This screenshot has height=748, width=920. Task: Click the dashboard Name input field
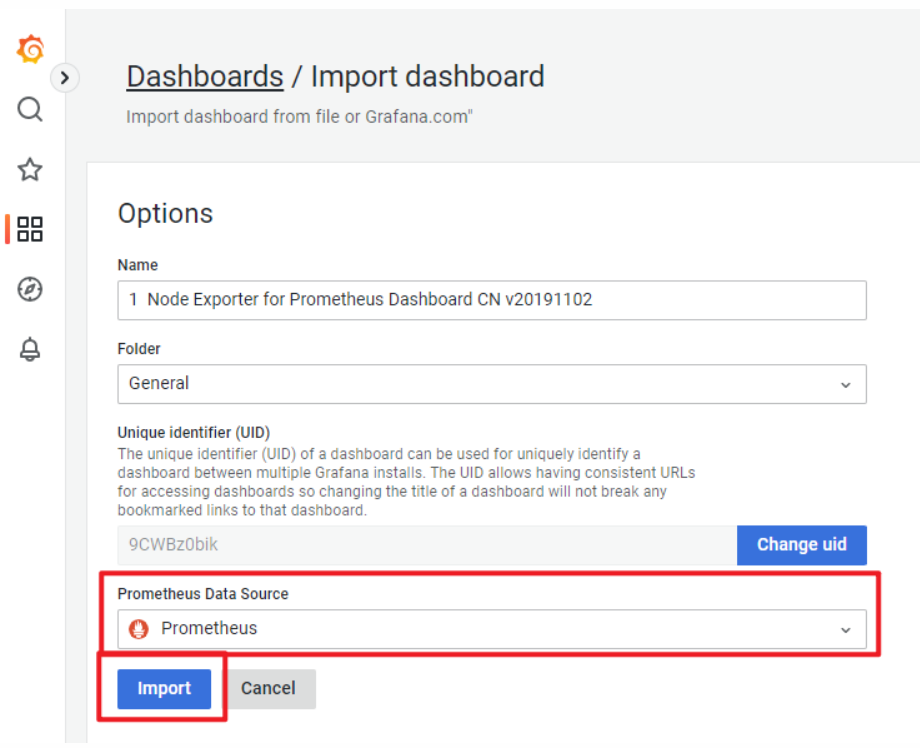click(492, 300)
